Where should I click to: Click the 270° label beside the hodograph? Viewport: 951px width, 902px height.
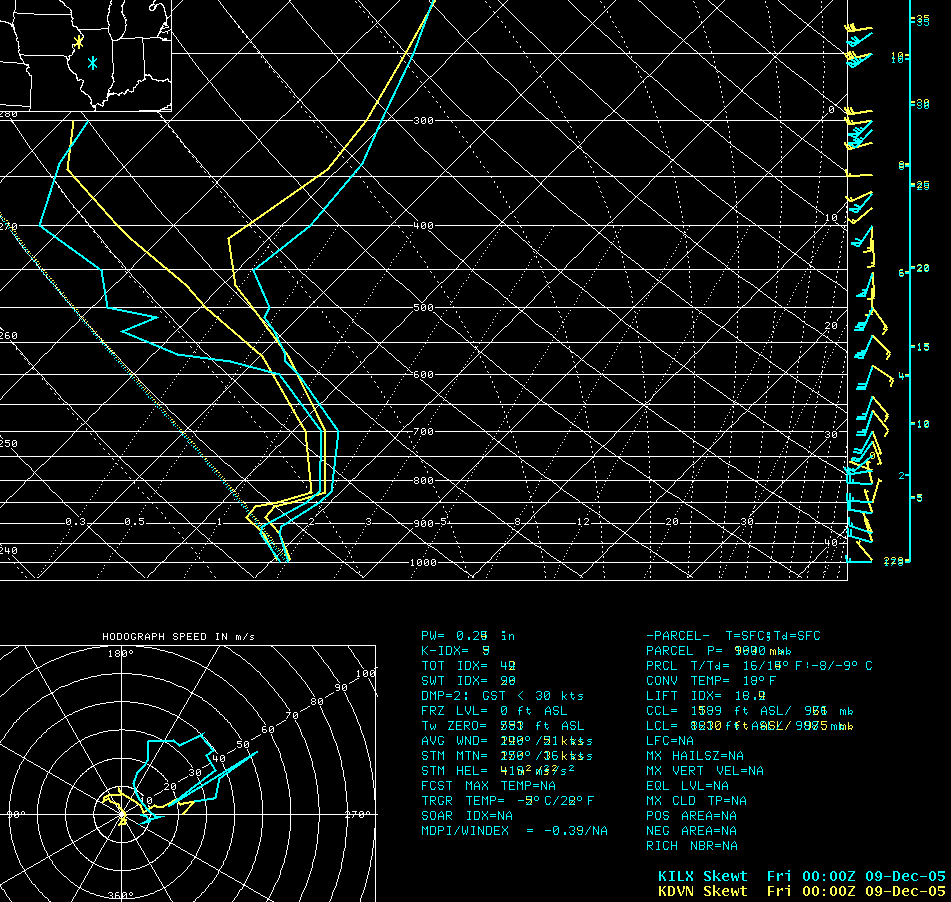pyautogui.click(x=357, y=815)
